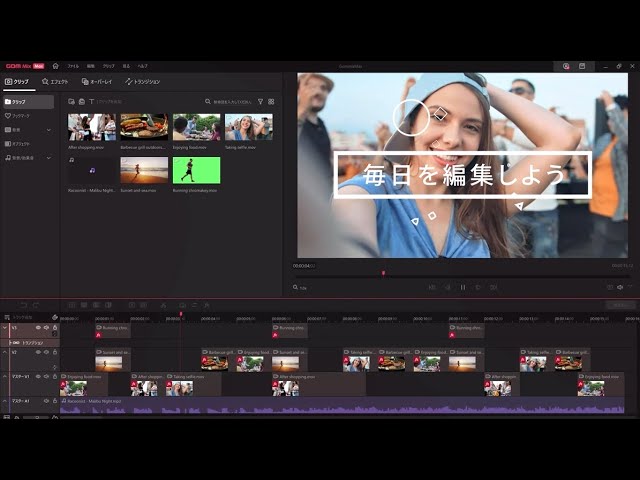
Task: Select the オブジェクト sidebar item
Action: [x=17, y=144]
